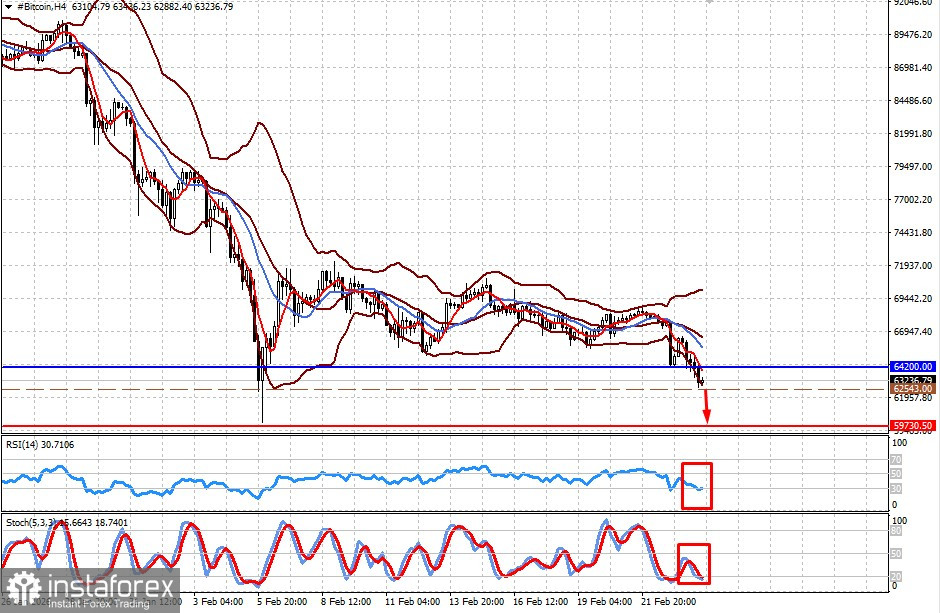Click the 69442.20 price axis label
The height and width of the screenshot is (613, 940).
pyautogui.click(x=912, y=298)
